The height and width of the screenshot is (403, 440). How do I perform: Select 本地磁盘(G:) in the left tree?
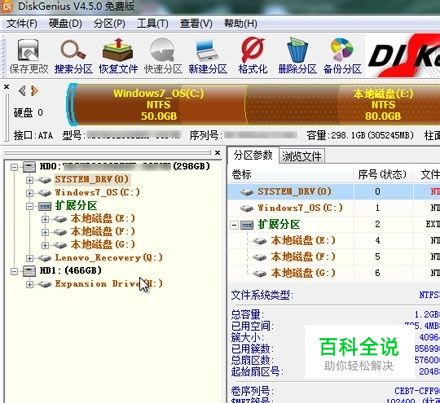click(x=103, y=245)
